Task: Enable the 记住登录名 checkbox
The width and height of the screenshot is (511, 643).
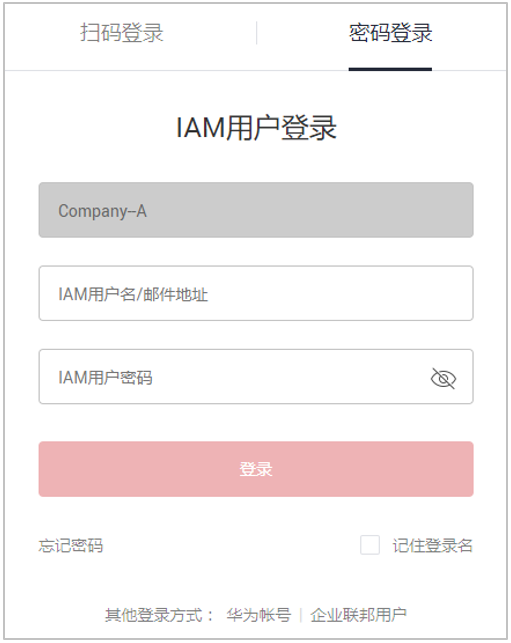Action: (x=370, y=545)
